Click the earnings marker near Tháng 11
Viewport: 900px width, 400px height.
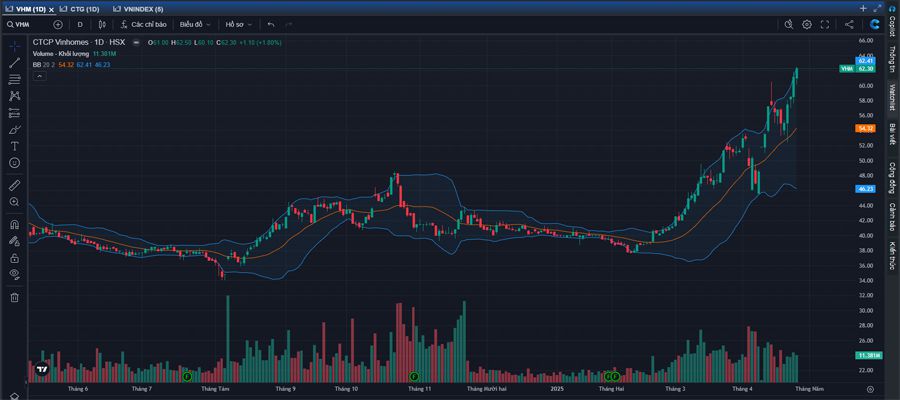(x=414, y=376)
